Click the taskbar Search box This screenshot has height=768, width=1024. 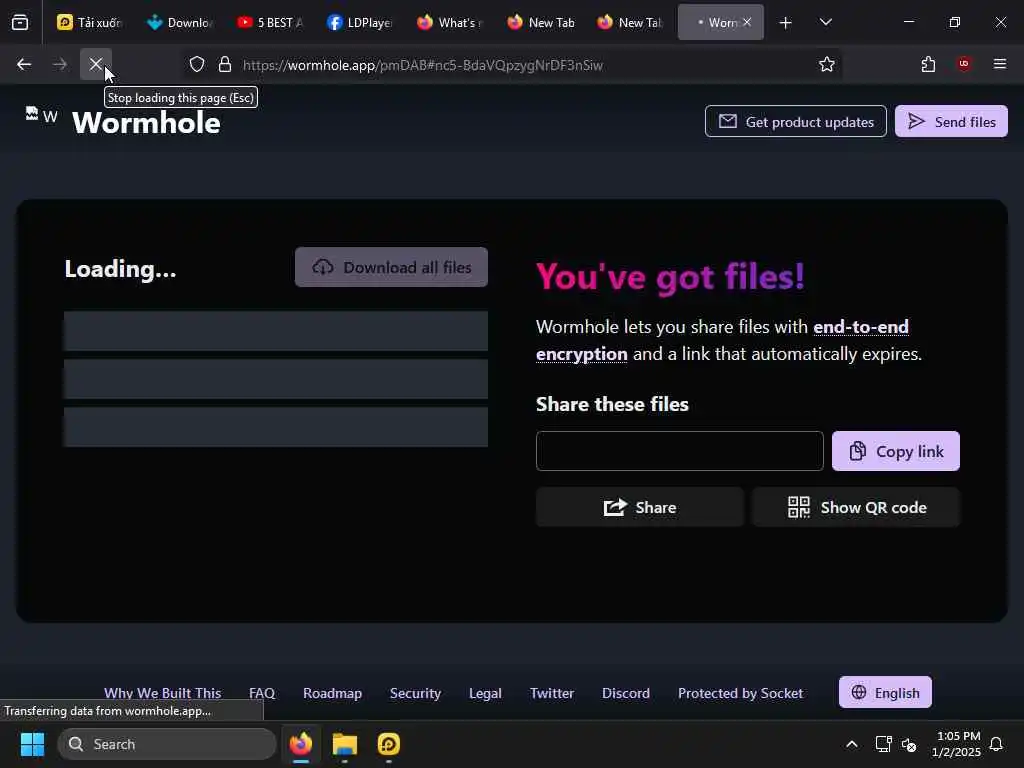167,744
